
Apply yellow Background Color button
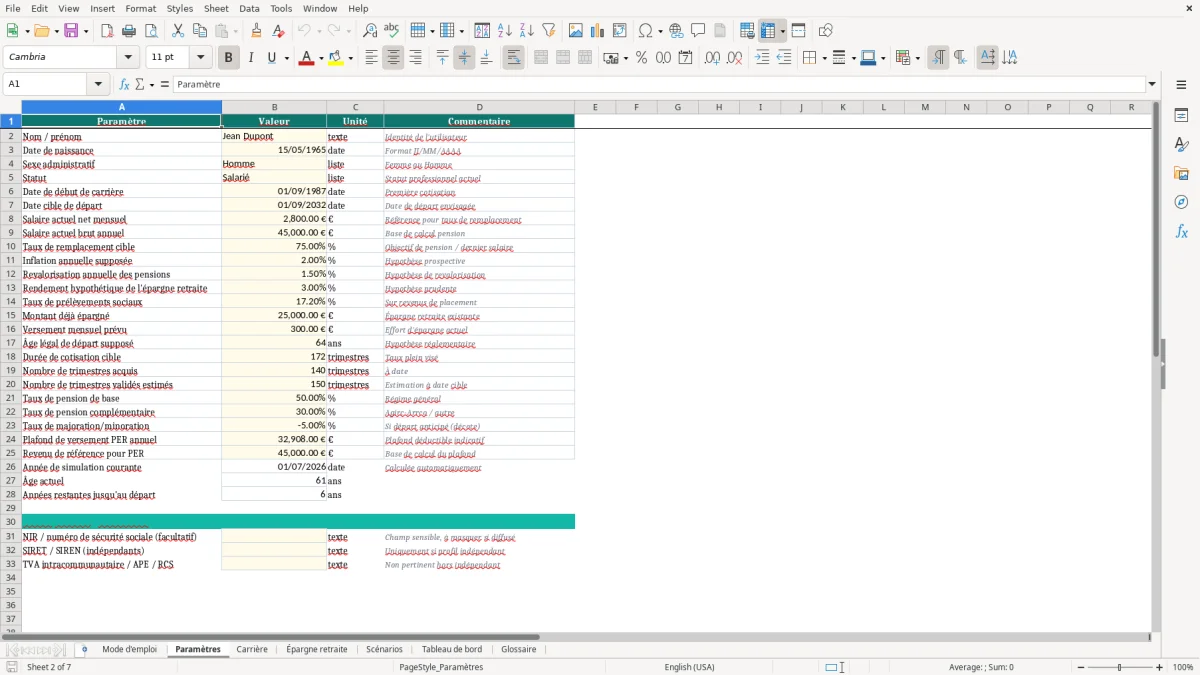coord(336,57)
